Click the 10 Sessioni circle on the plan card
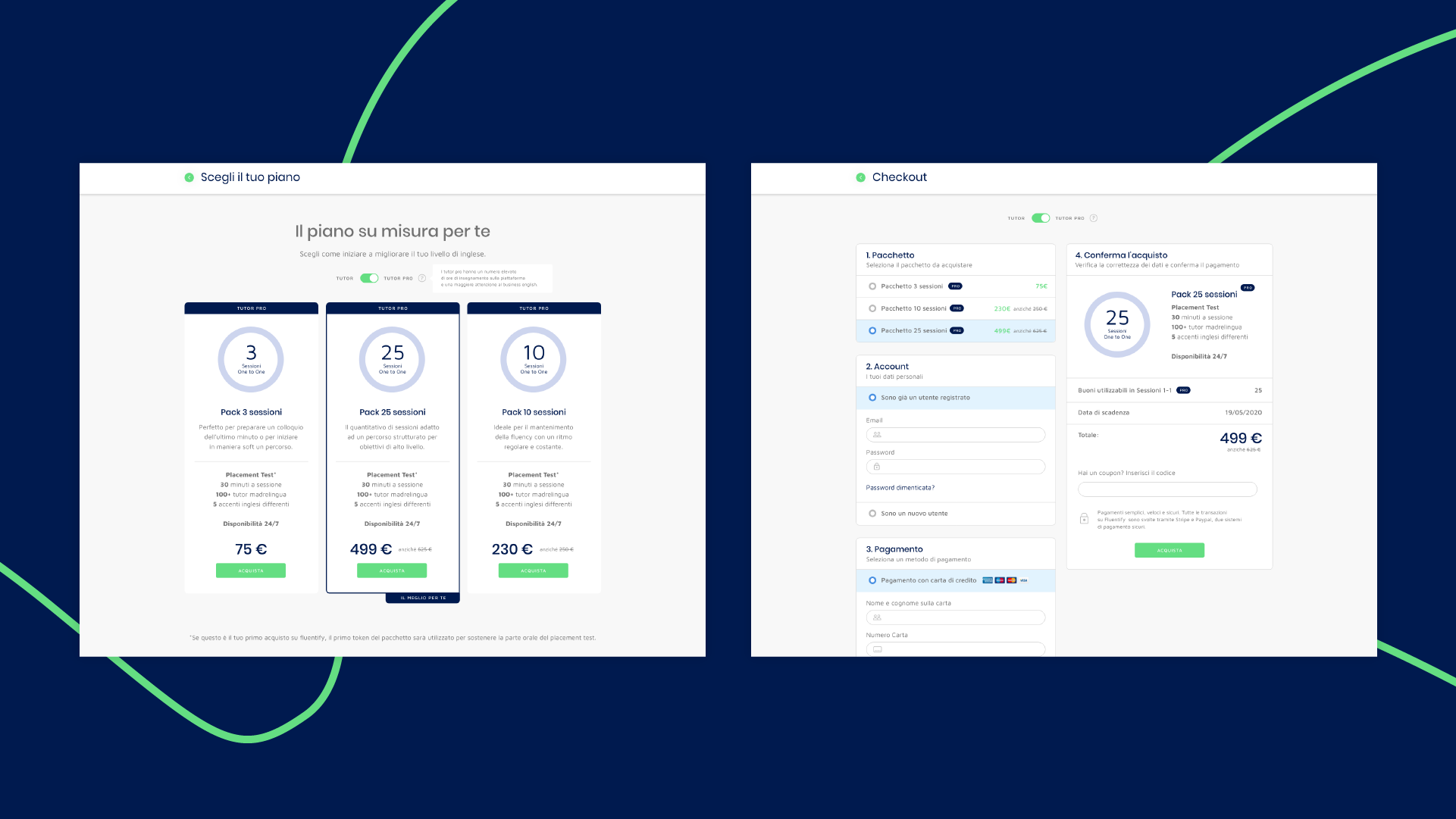 click(x=534, y=359)
